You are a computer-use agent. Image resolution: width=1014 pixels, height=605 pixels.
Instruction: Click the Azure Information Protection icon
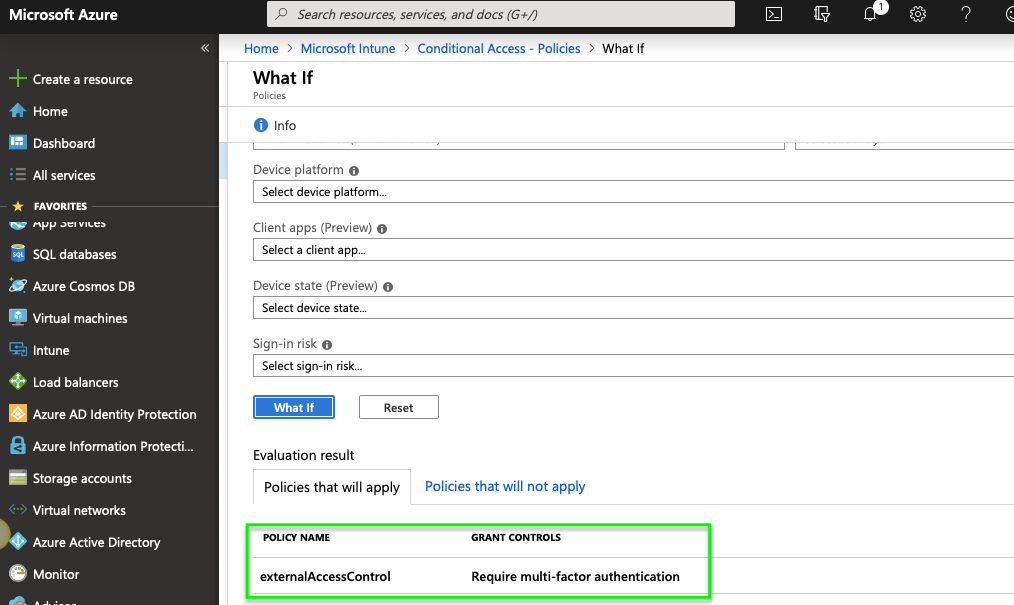[17, 445]
